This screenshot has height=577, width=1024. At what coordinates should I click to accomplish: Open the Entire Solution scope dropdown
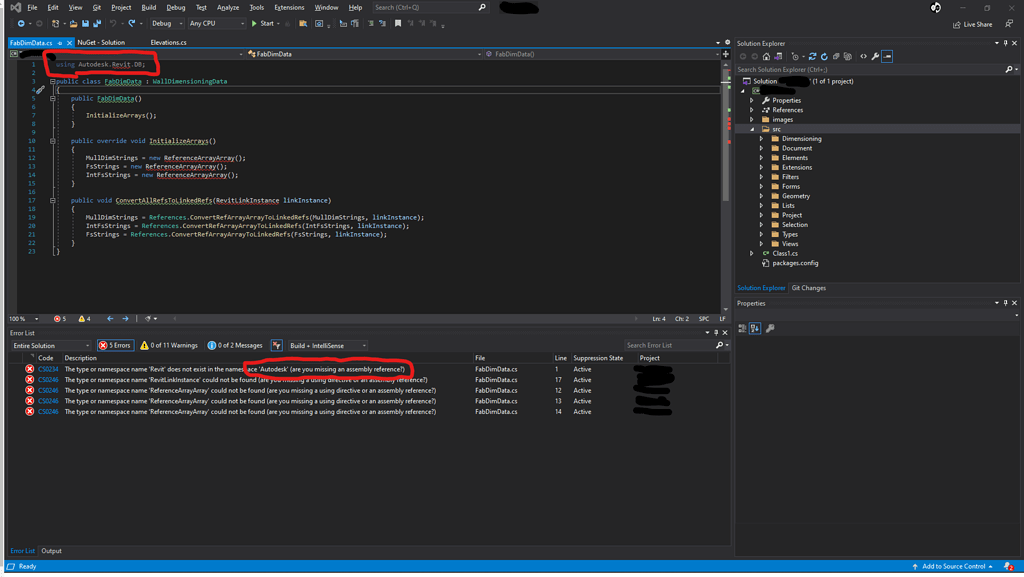(x=50, y=346)
